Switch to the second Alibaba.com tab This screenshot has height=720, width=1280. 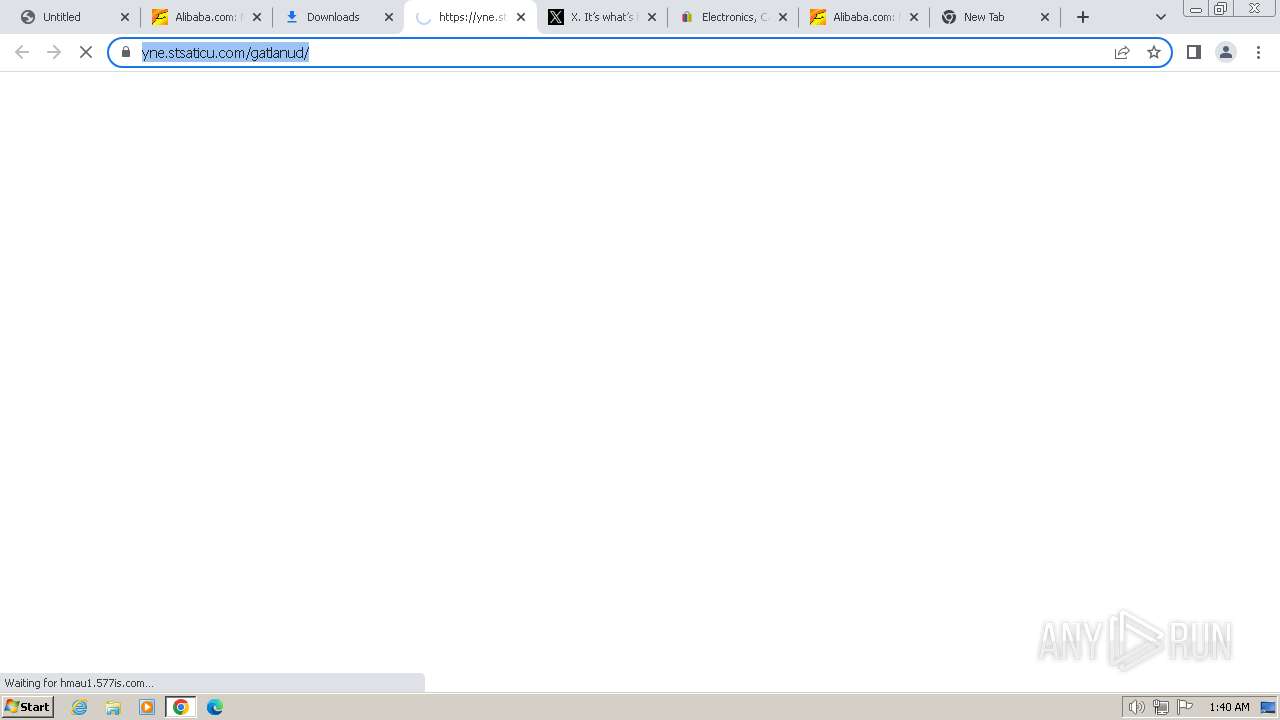(864, 17)
